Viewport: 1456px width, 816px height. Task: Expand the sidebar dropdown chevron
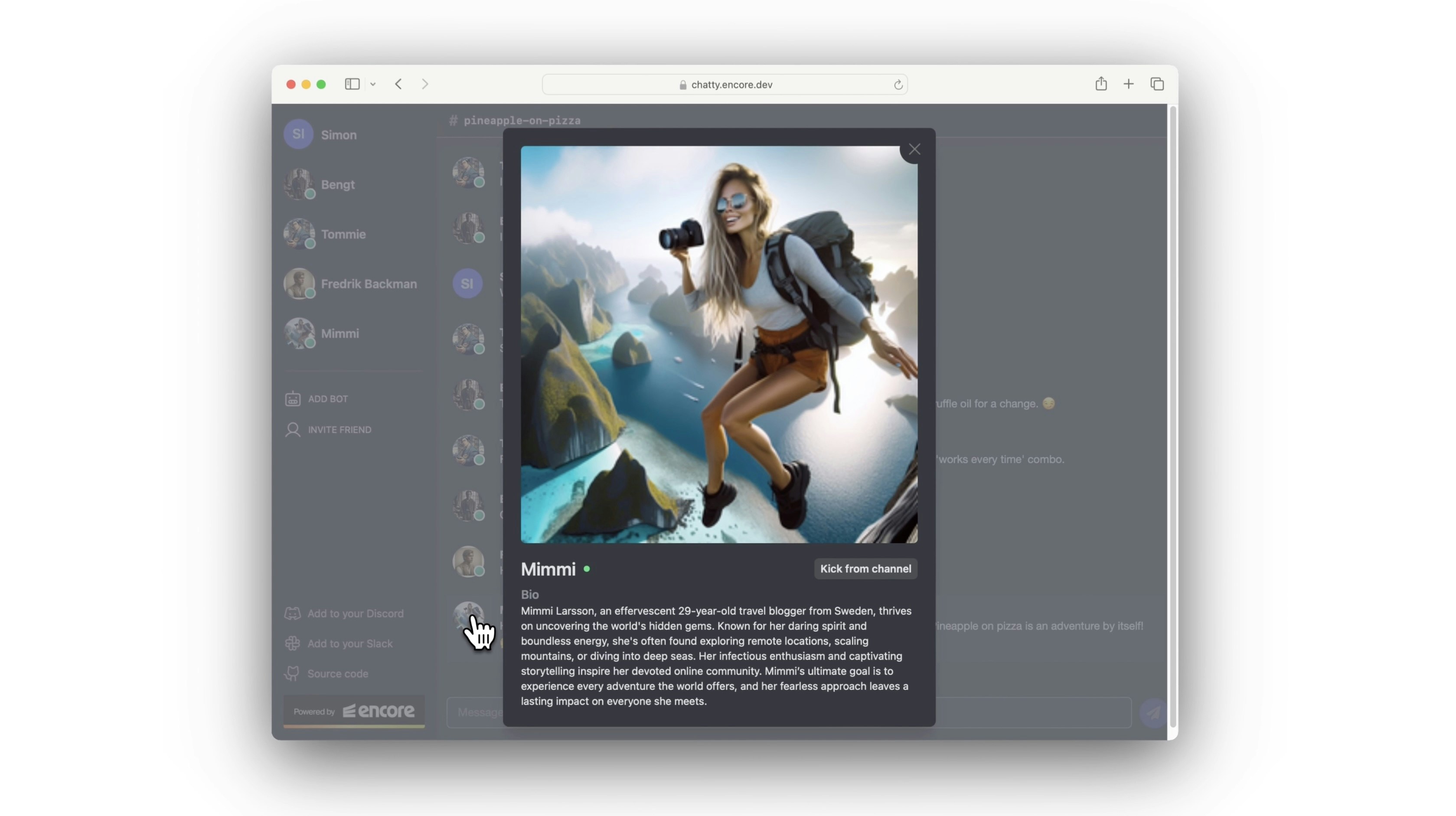tap(373, 84)
